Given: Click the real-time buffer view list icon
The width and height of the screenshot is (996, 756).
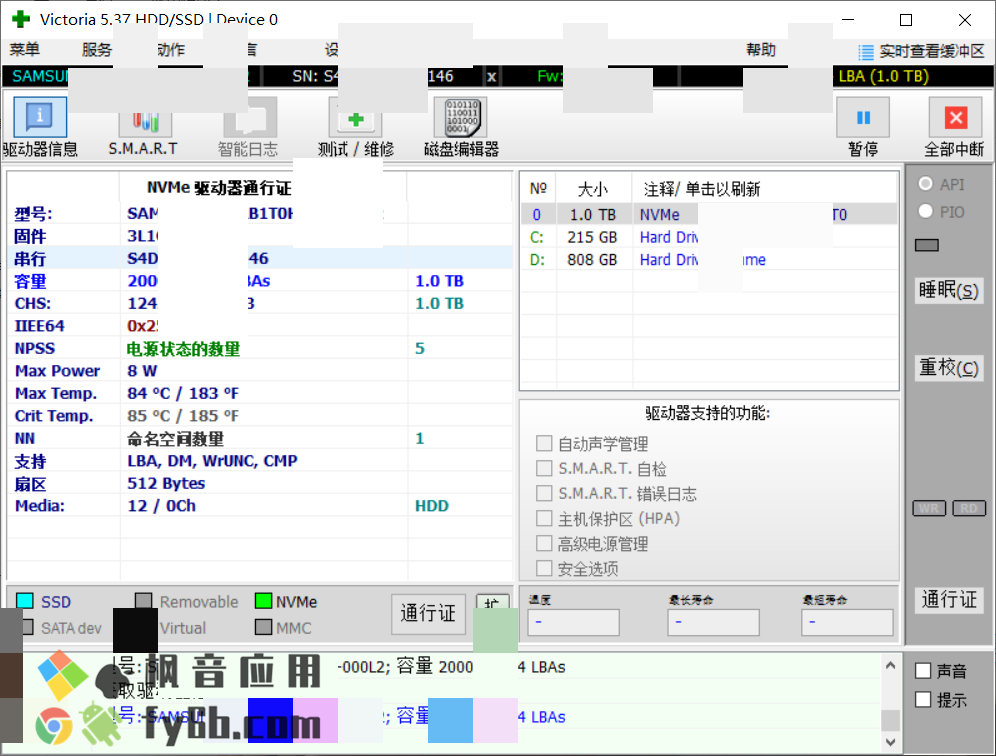Looking at the screenshot, I should [866, 51].
